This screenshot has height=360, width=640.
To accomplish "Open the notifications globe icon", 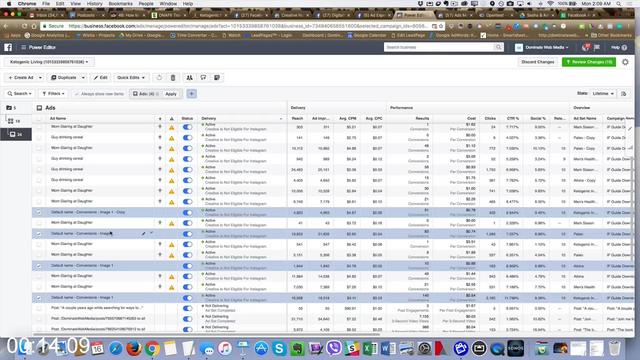I will (x=585, y=47).
